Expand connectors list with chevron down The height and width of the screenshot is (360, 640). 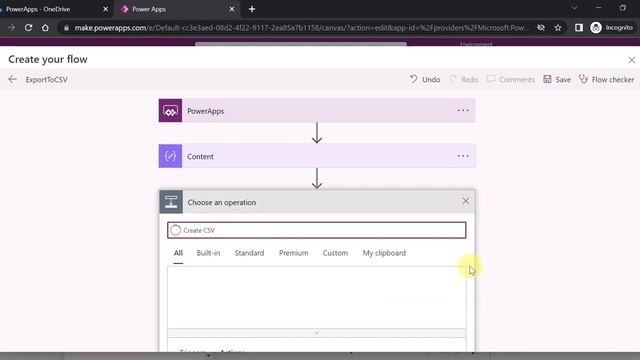tap(316, 333)
